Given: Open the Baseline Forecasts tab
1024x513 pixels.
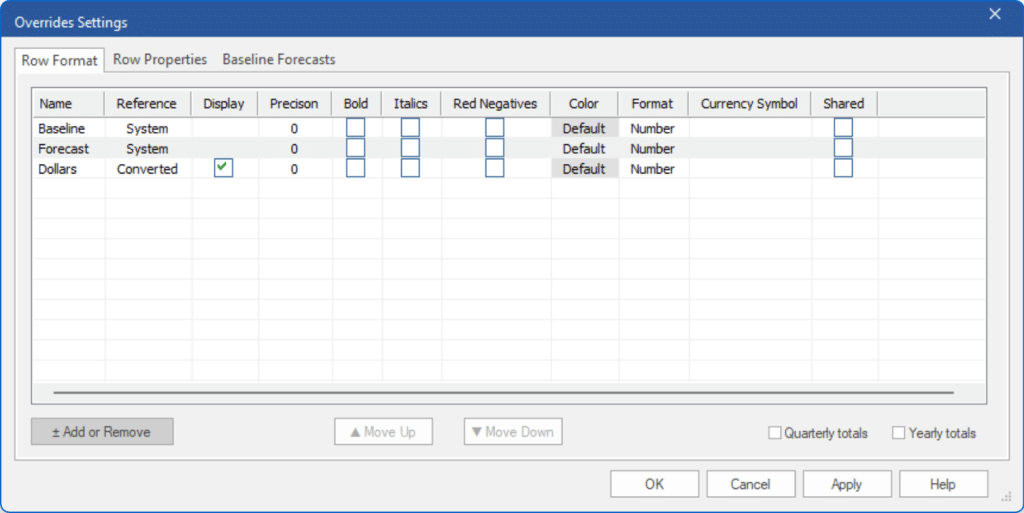Looking at the screenshot, I should (279, 60).
